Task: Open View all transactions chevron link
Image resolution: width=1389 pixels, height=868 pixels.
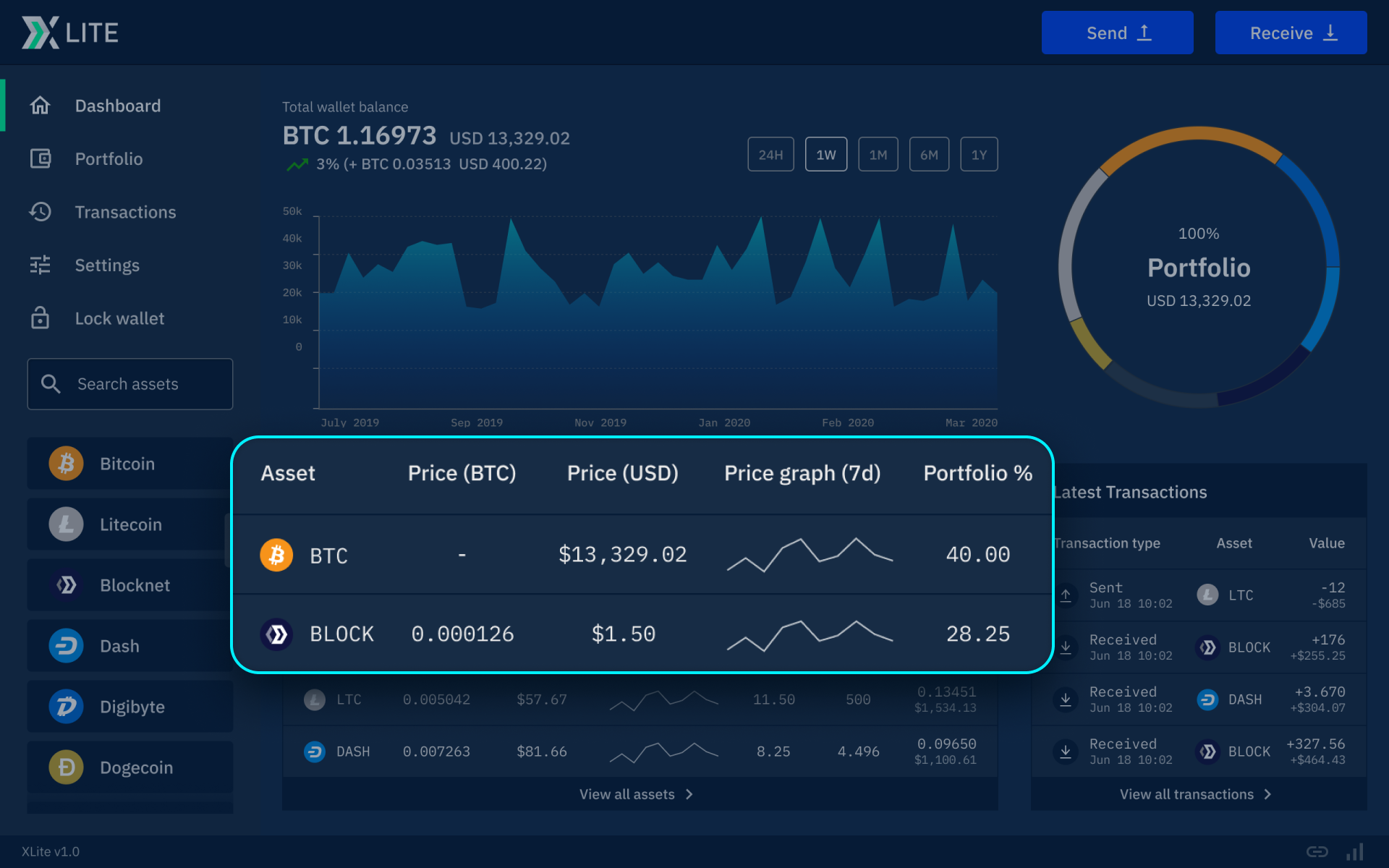Action: point(1195,794)
